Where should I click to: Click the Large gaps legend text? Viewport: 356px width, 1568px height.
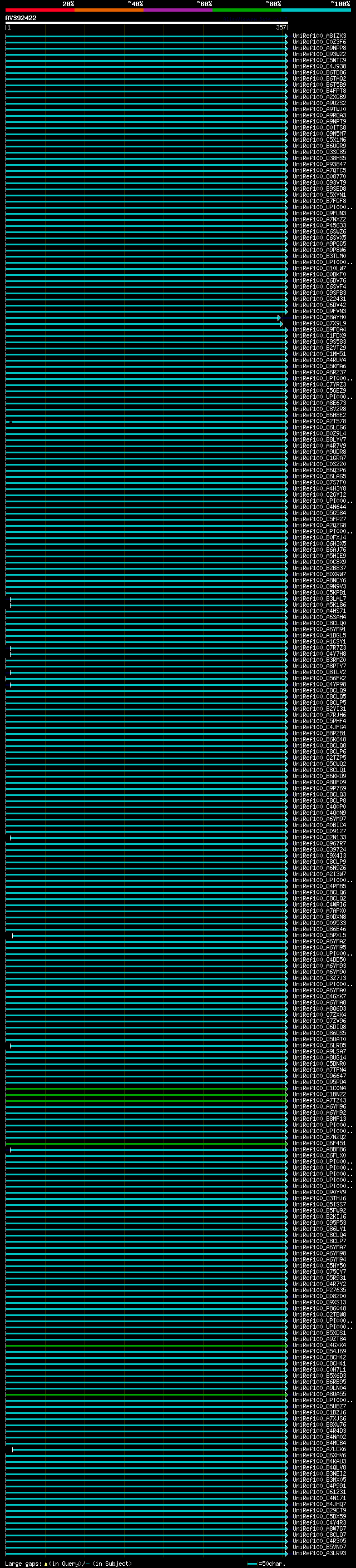pos(68,1564)
